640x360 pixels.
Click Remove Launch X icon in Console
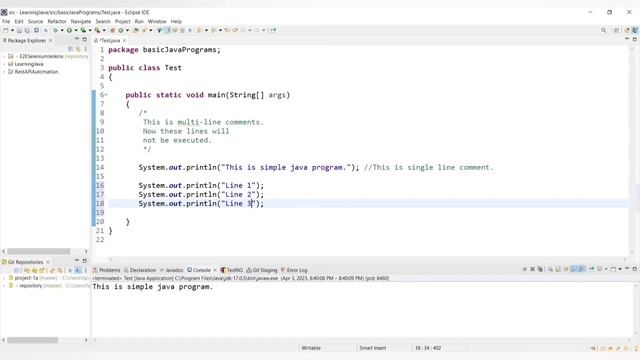click(532, 269)
